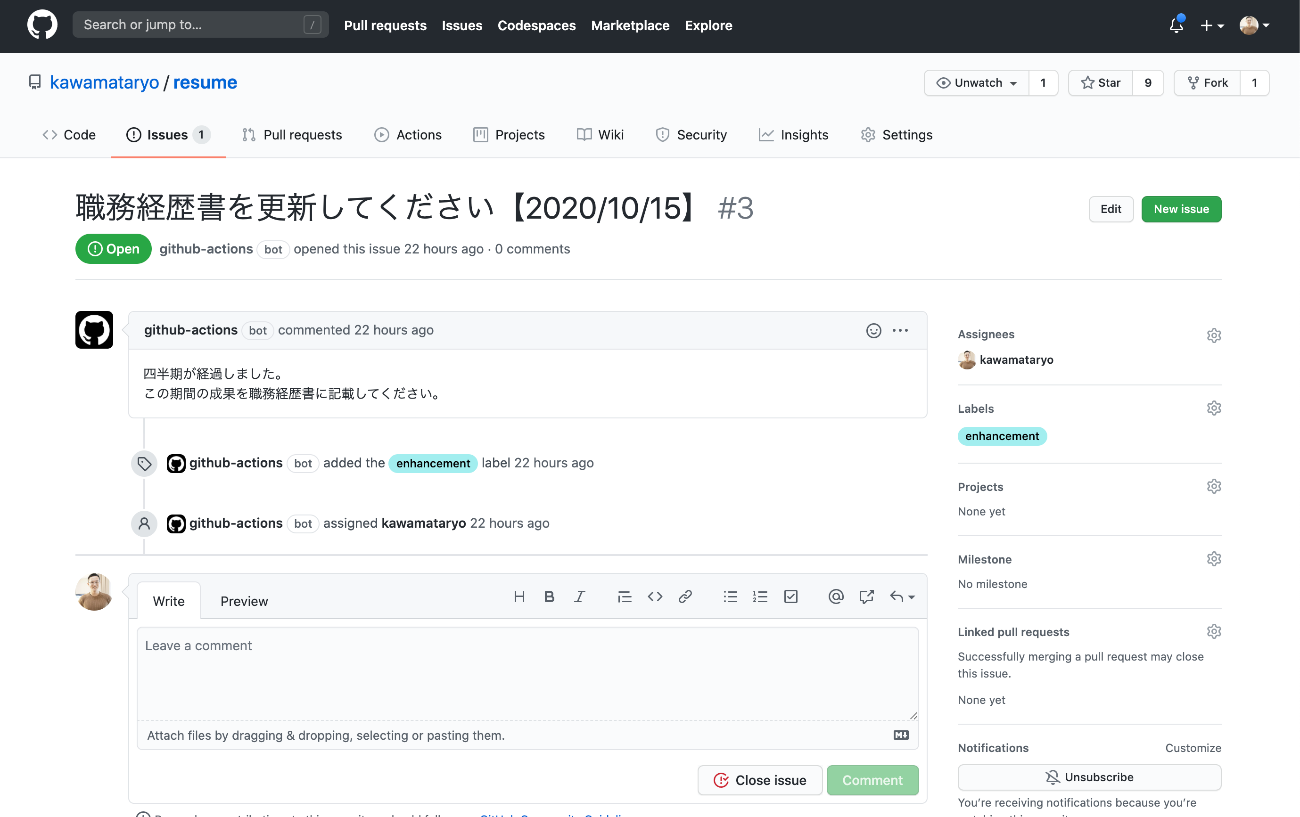This screenshot has width=1300, height=817.
Task: Open Explore in the header
Action: point(709,26)
